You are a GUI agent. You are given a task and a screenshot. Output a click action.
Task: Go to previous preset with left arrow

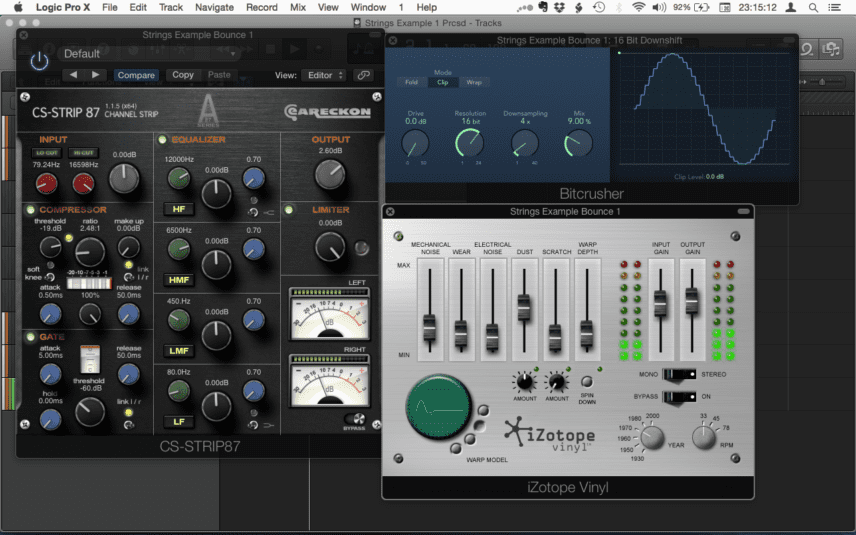[73, 75]
